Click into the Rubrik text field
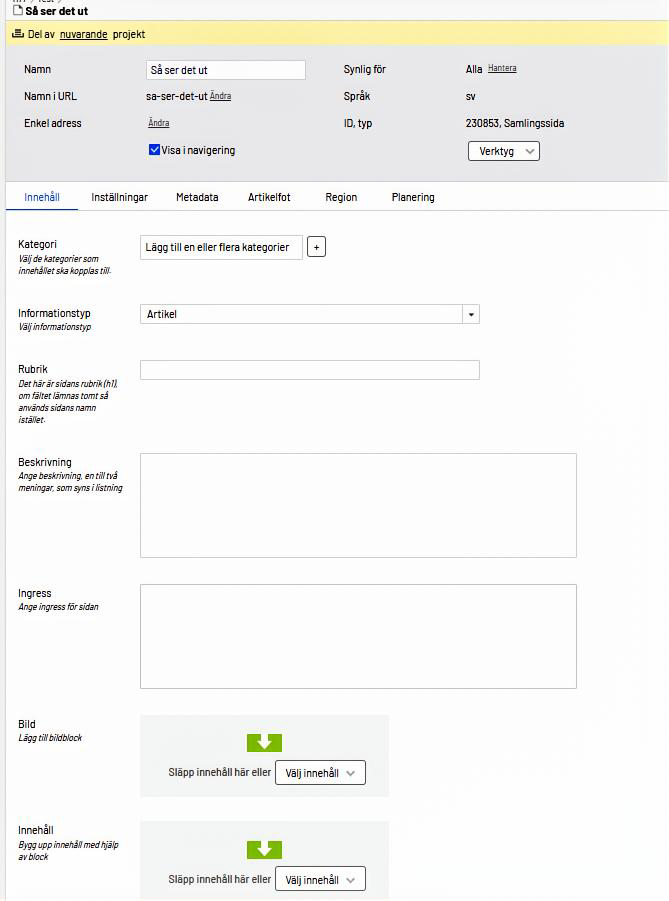669x901 pixels. tap(310, 370)
